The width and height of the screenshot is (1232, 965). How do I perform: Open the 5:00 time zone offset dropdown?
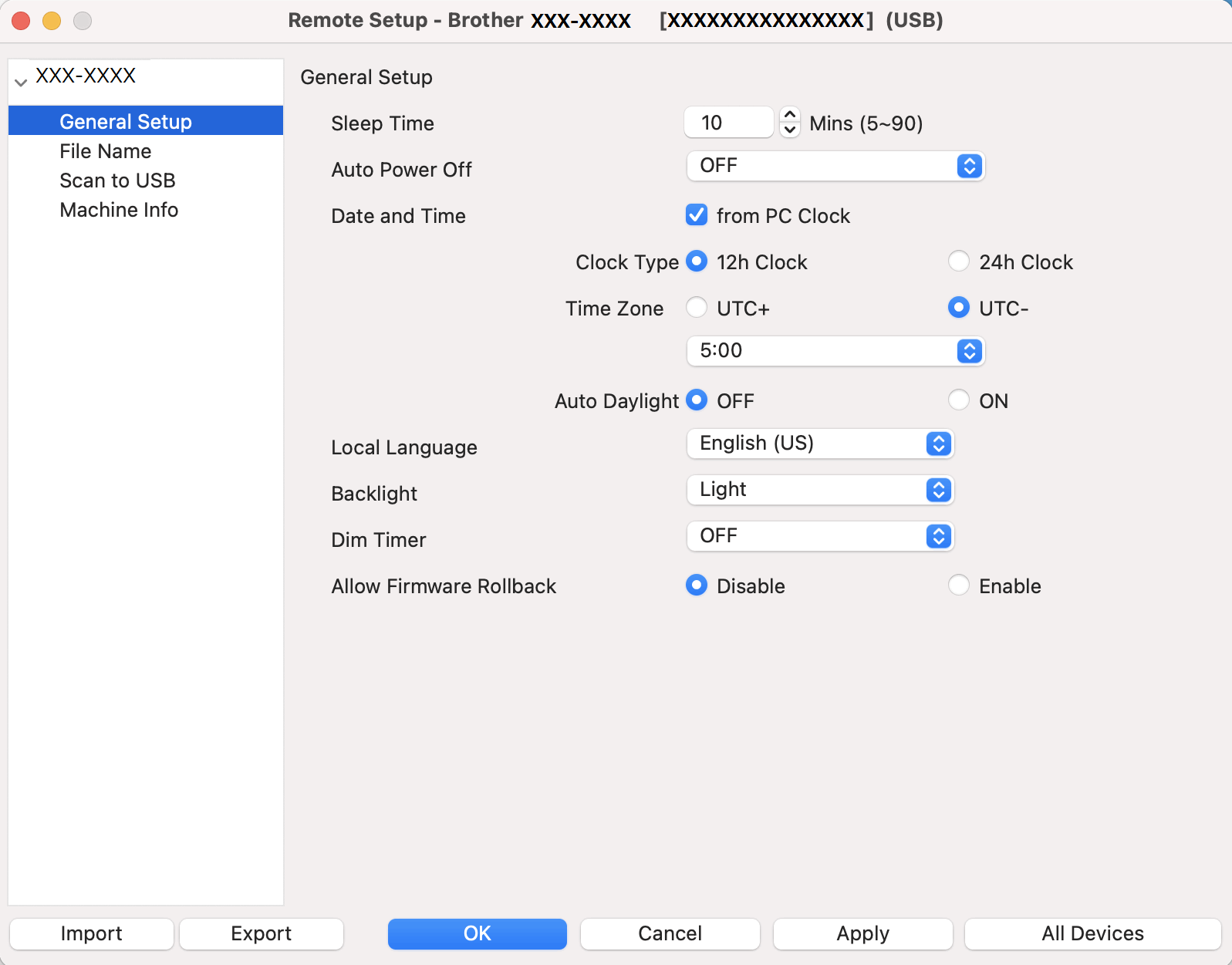point(835,351)
